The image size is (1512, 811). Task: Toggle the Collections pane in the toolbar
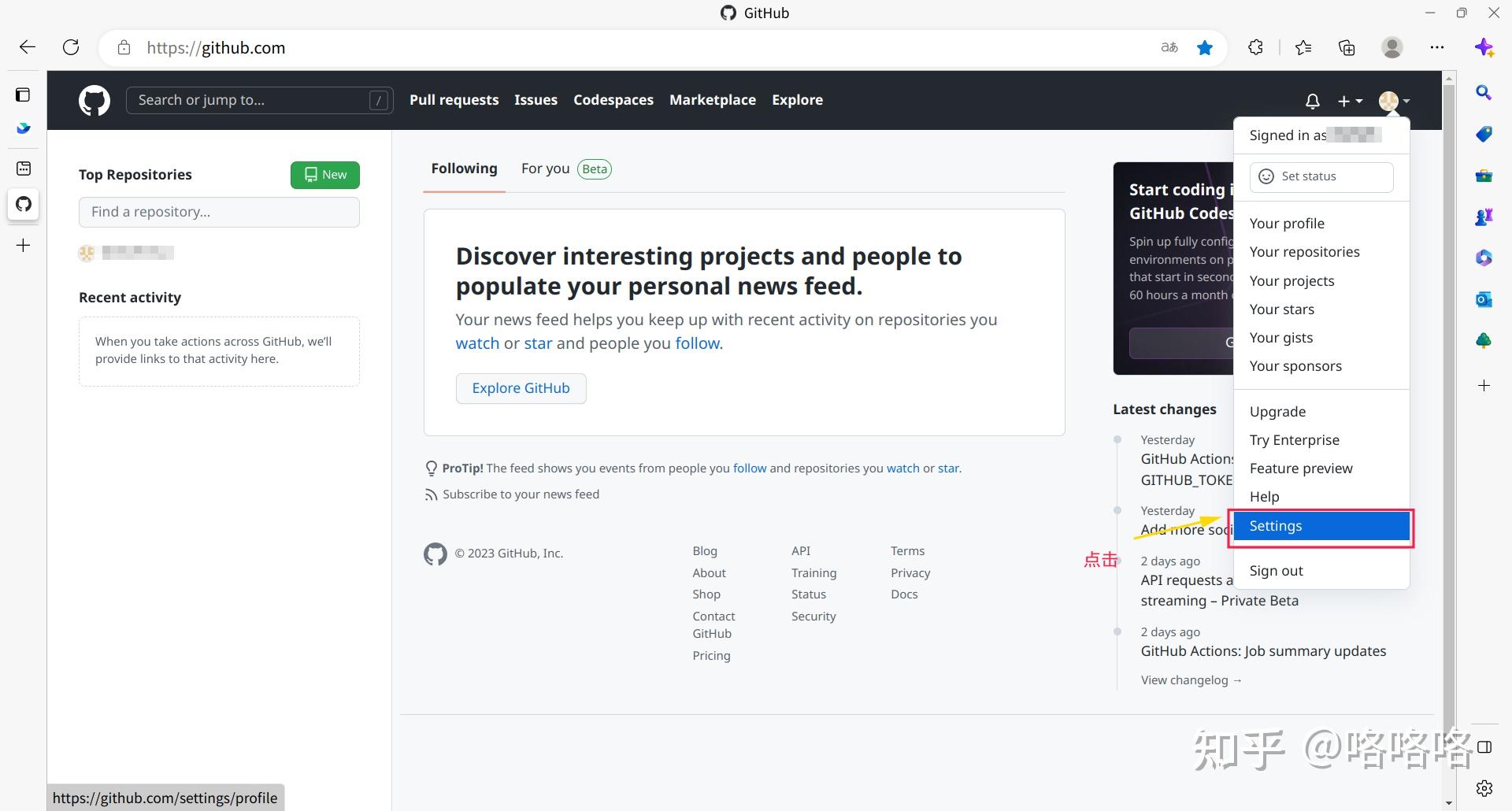(1347, 47)
